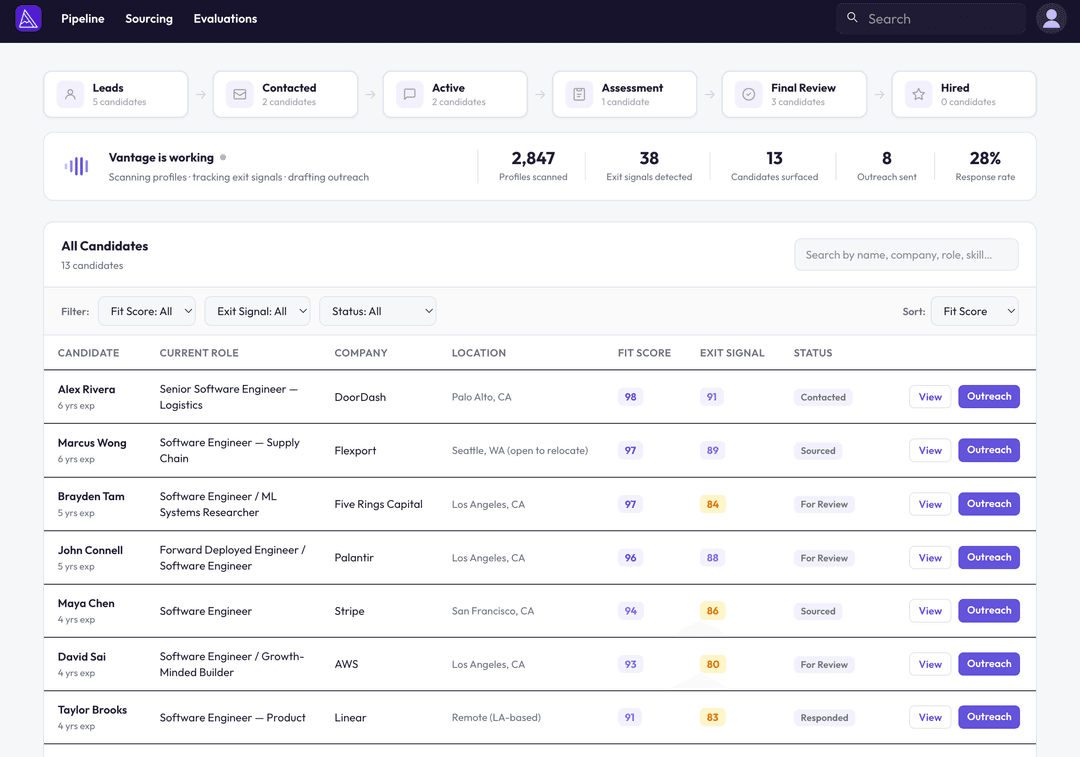Select the Leads stage card
Image resolution: width=1080 pixels, height=757 pixels.
(116, 94)
